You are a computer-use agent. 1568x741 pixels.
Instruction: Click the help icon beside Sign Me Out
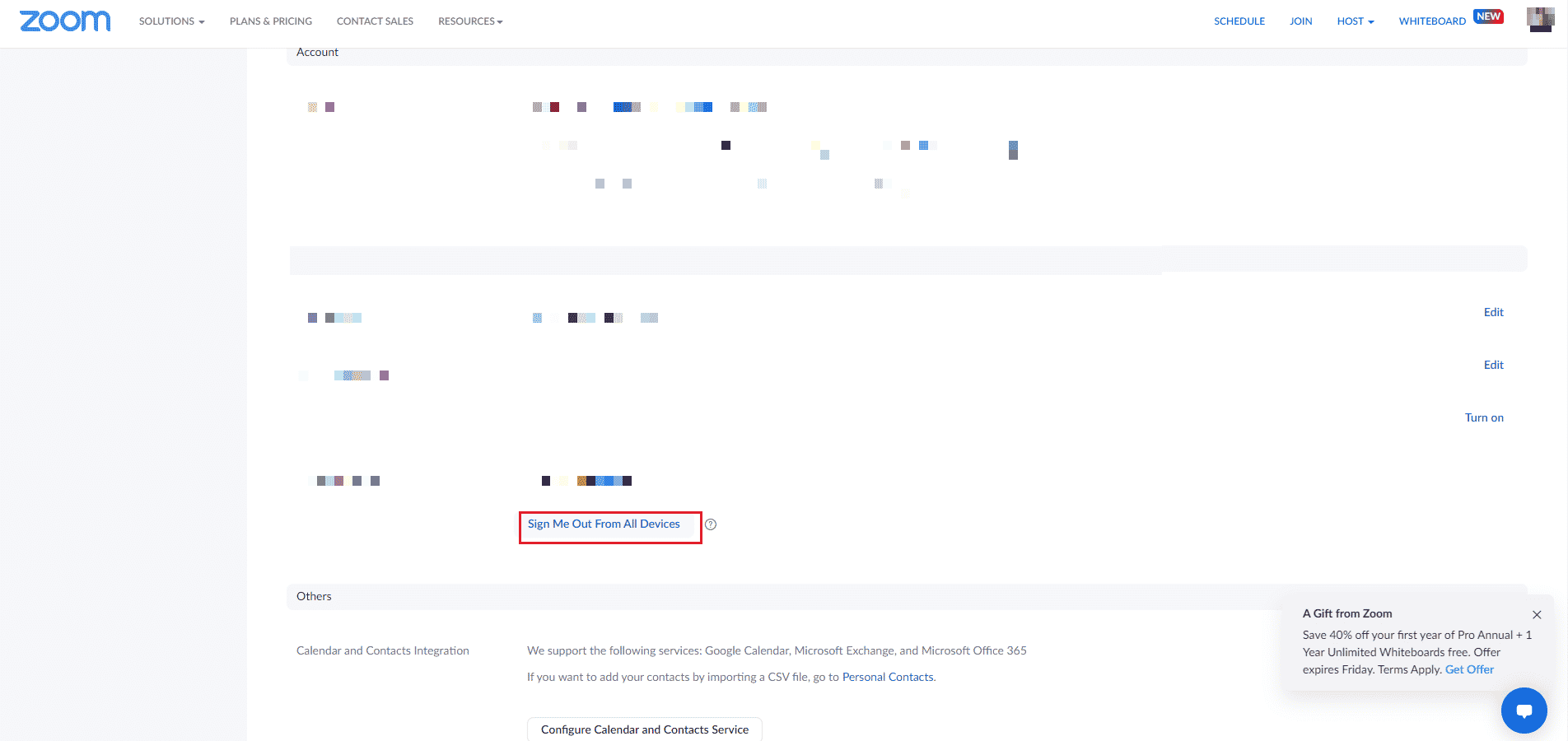(x=711, y=524)
